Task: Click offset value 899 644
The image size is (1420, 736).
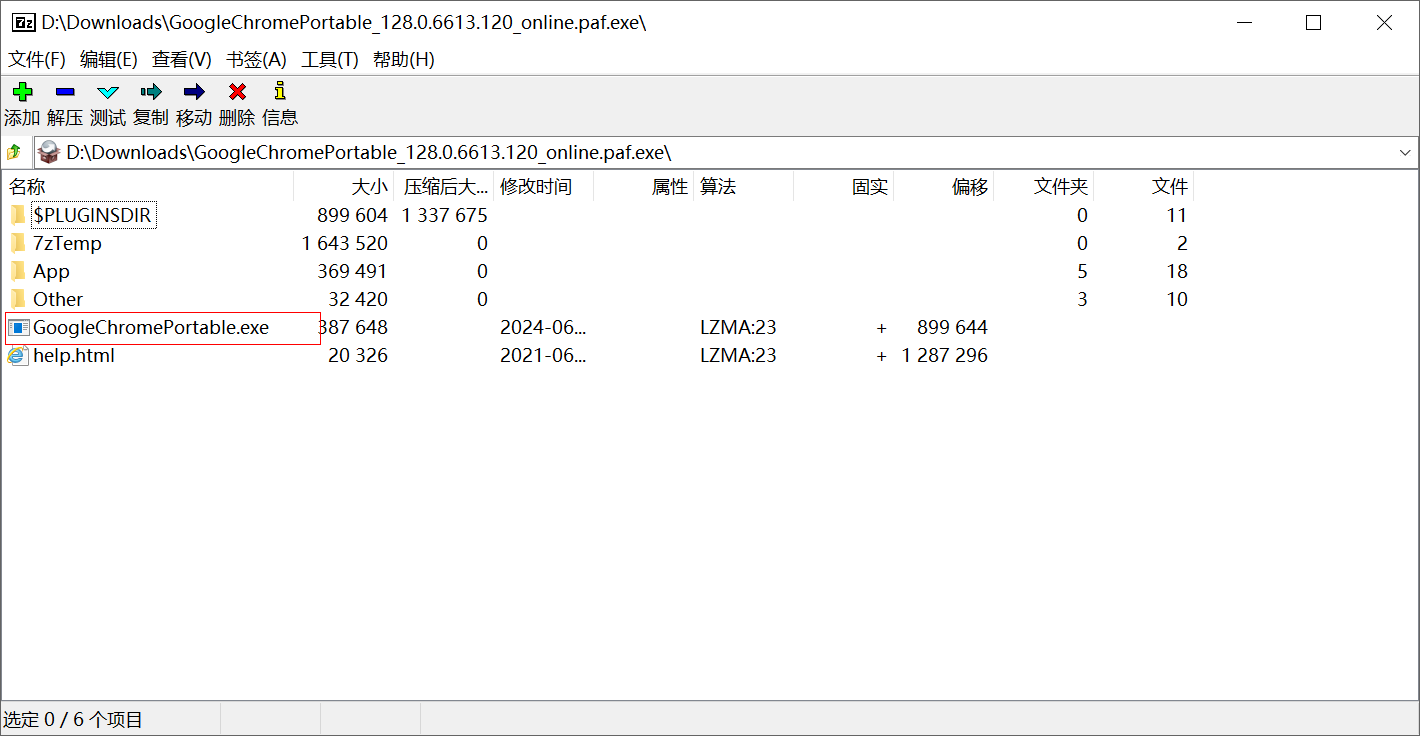Action: click(952, 327)
